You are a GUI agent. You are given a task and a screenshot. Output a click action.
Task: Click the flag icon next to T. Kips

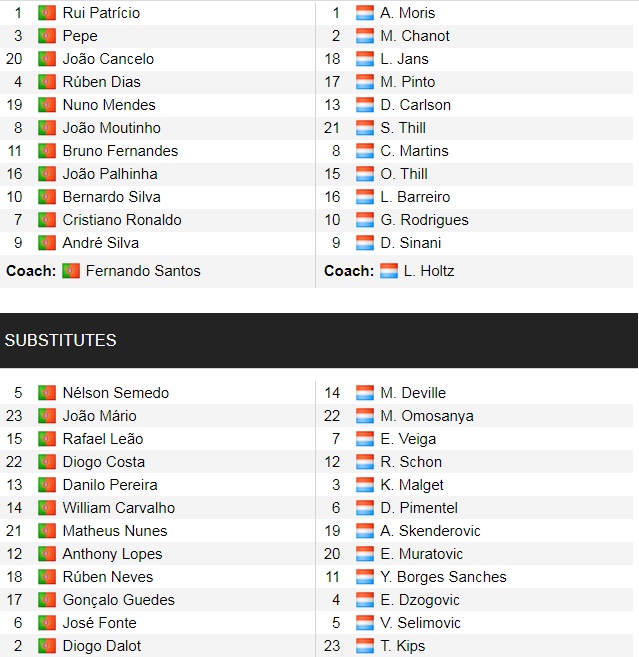pyautogui.click(x=365, y=646)
